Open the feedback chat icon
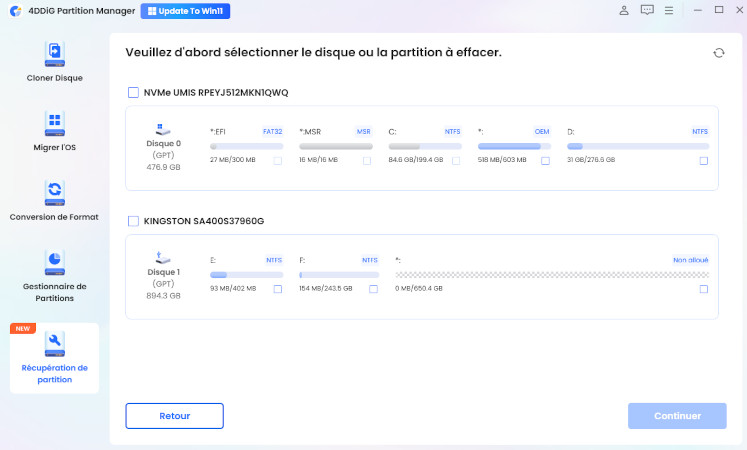The image size is (747, 450). point(647,10)
